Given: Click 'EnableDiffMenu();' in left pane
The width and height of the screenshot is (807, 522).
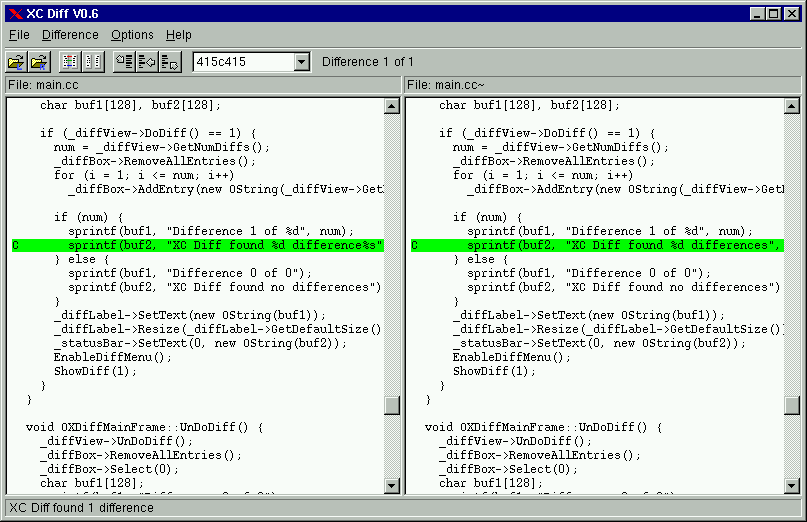Looking at the screenshot, I should tap(113, 357).
